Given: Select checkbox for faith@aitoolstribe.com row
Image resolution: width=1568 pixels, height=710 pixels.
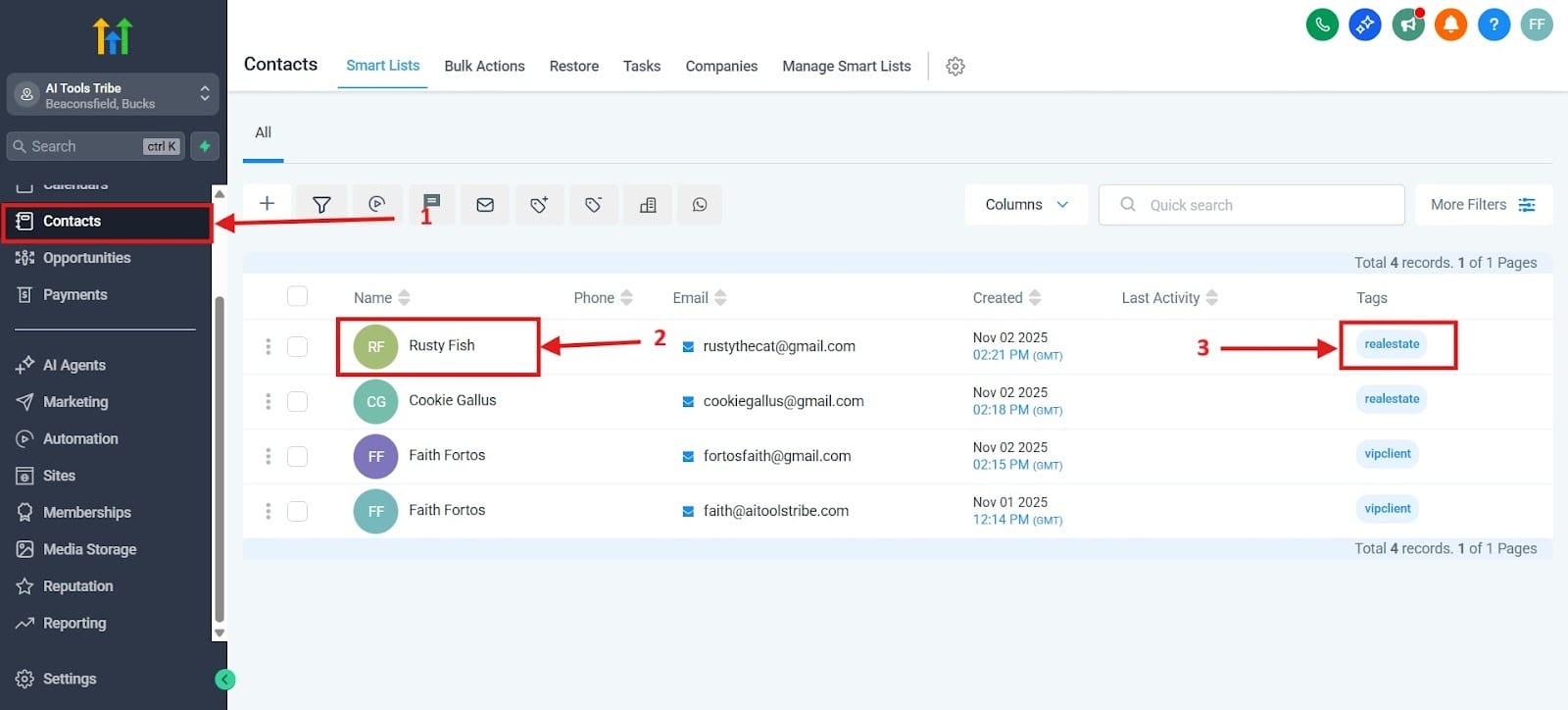Looking at the screenshot, I should pos(297,511).
